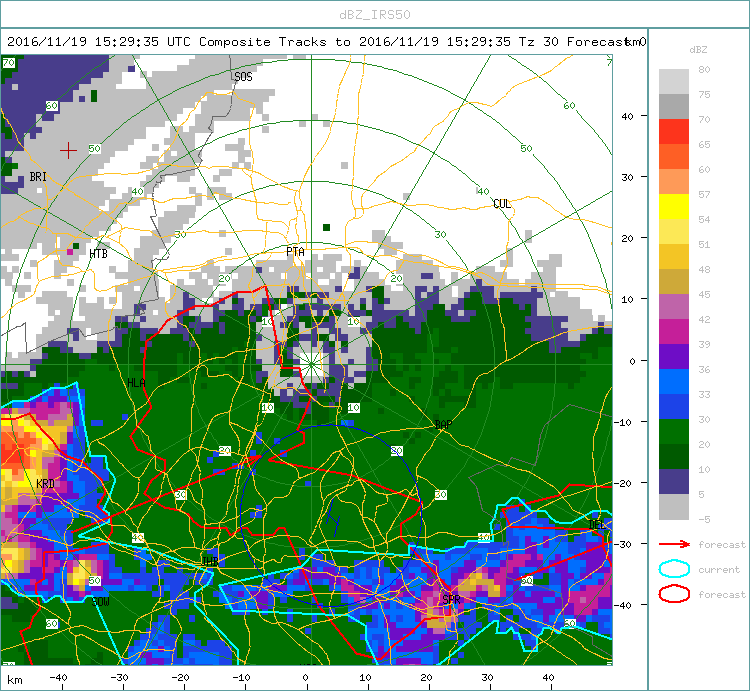This screenshot has width=750, height=691.
Task: Click the 'current' legend label
Action: point(719,569)
